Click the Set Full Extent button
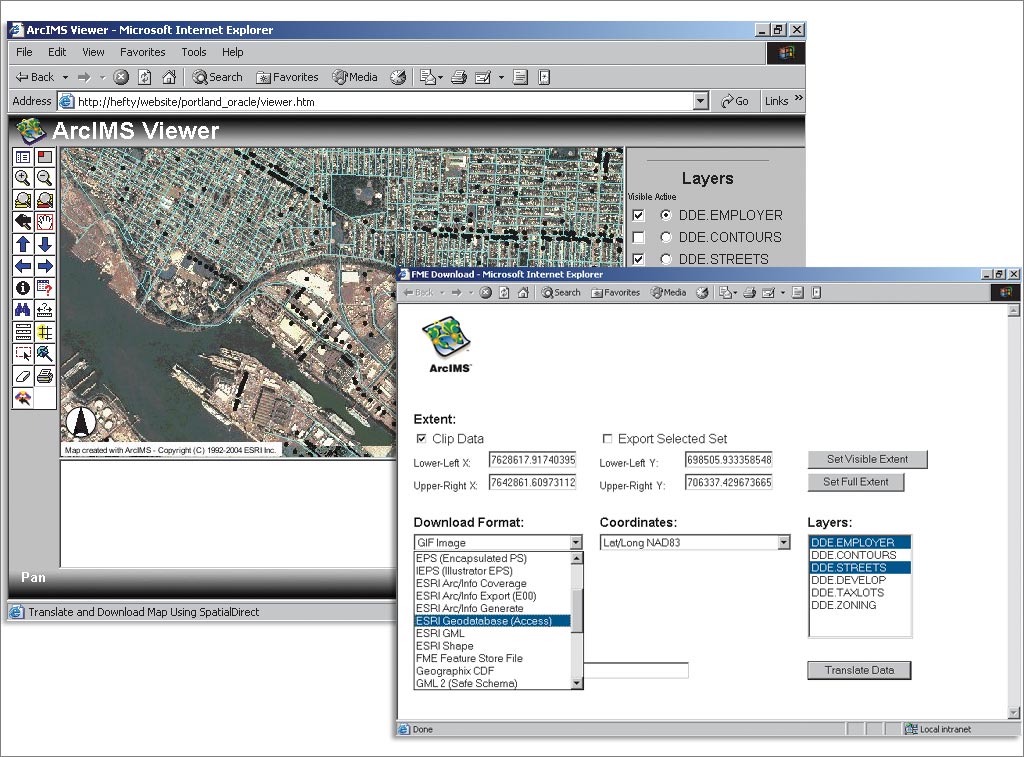Screen dimensions: 1024x757 click(x=856, y=482)
